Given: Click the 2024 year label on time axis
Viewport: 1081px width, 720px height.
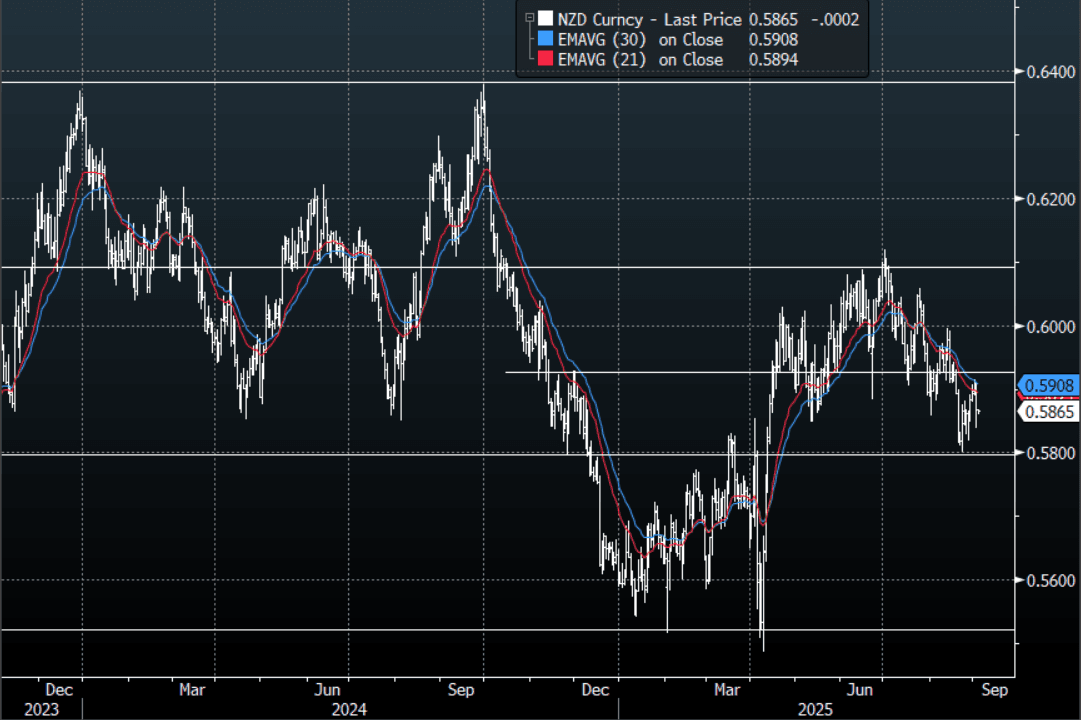Looking at the screenshot, I should 349,709.
